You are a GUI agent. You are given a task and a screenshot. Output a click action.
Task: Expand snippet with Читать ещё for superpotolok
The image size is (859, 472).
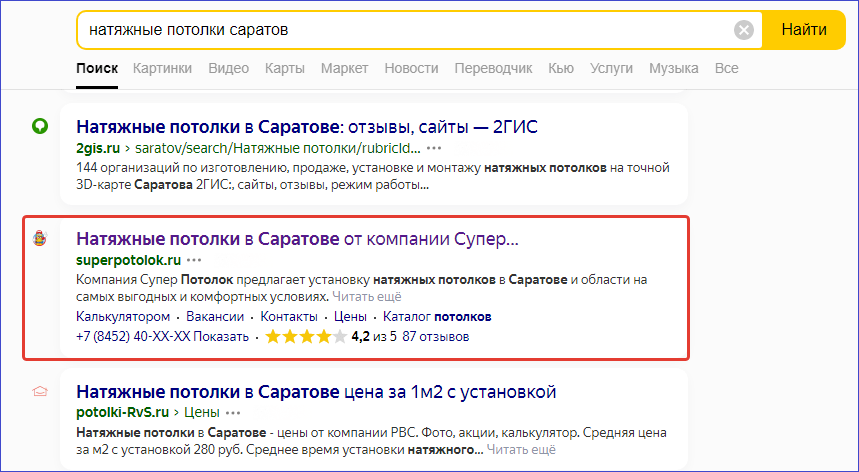367,297
